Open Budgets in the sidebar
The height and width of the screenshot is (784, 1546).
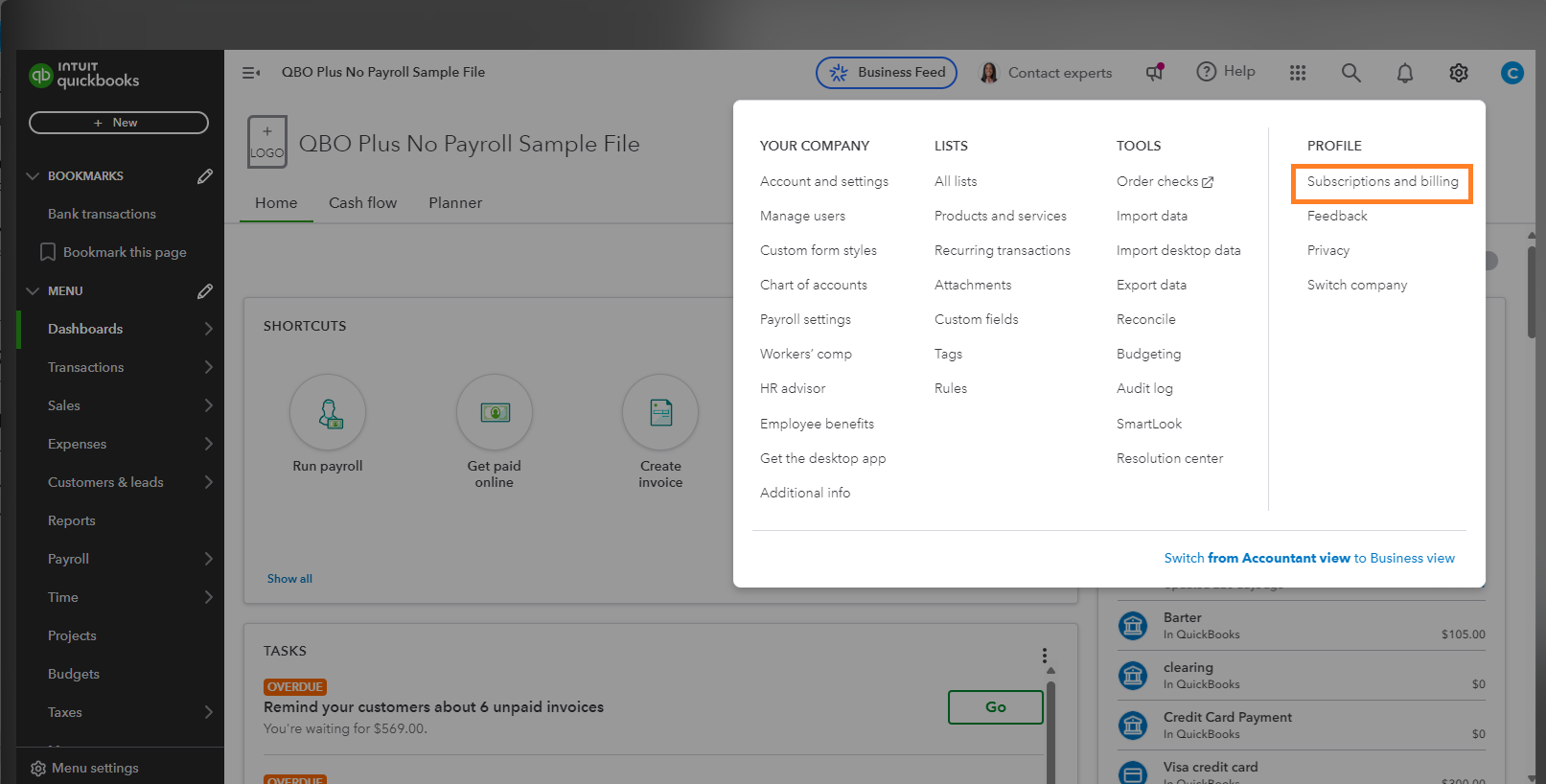pos(74,674)
